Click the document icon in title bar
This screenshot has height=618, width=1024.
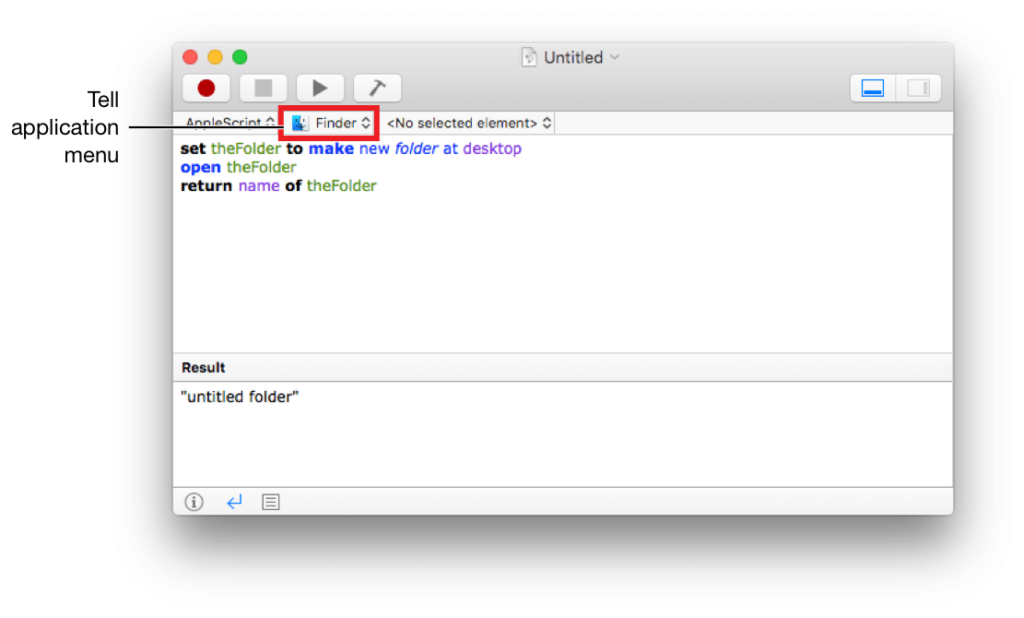(529, 57)
